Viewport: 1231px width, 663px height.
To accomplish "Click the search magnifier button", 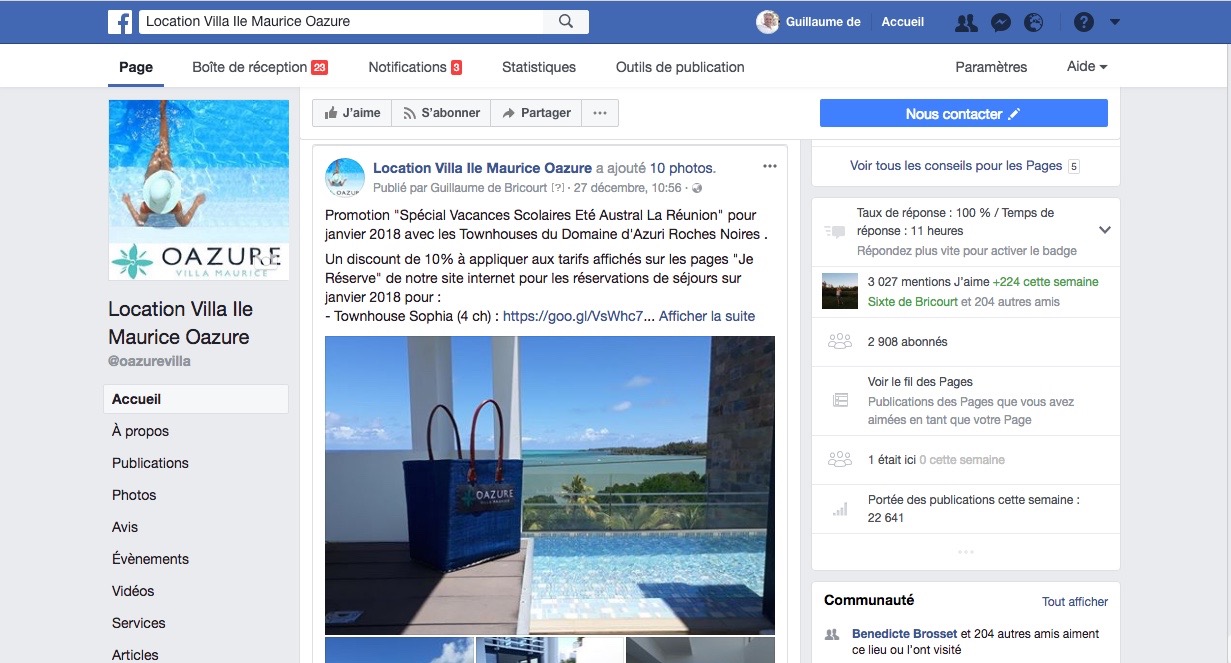I will tap(566, 22).
